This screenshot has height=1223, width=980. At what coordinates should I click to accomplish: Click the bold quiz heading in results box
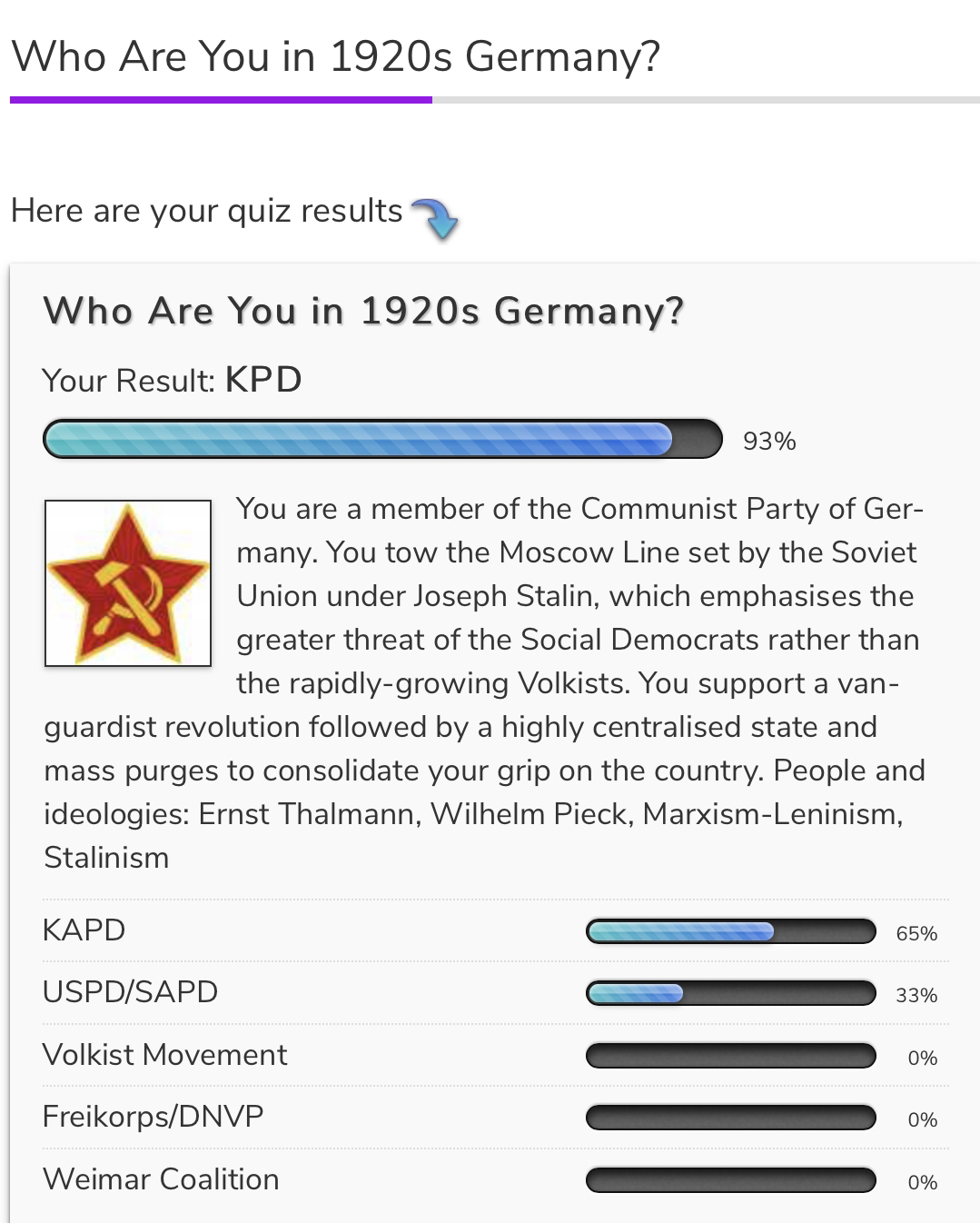363,311
